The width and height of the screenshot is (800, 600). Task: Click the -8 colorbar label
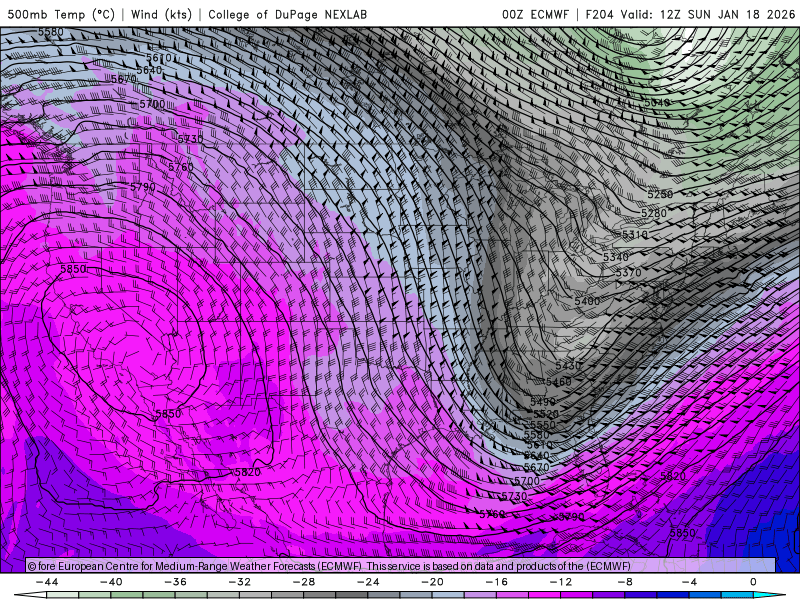click(x=626, y=582)
